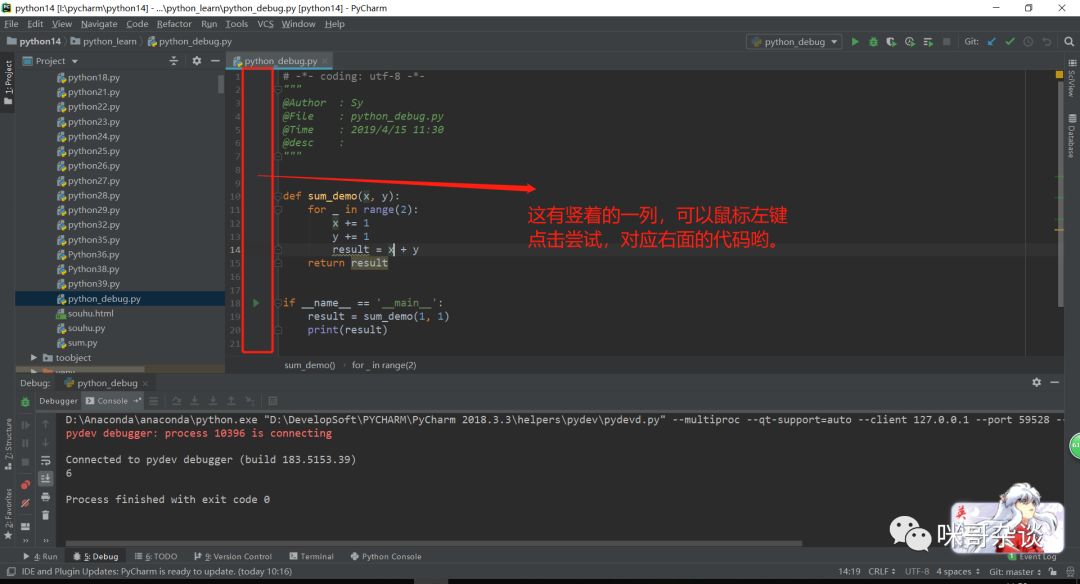Switch to the Debugger tab
Screen dimensions: 1080x584
coord(59,401)
